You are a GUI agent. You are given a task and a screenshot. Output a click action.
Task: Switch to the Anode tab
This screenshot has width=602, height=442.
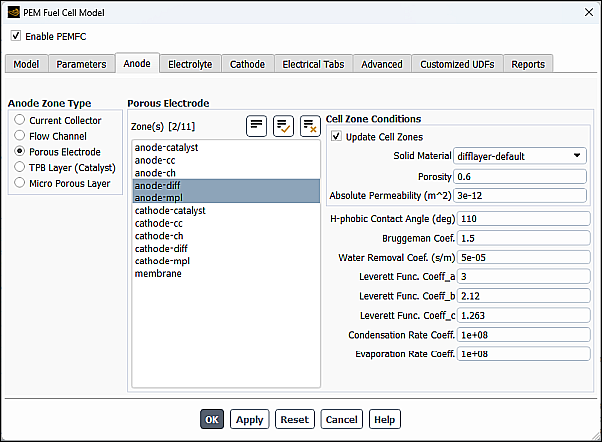pos(137,63)
